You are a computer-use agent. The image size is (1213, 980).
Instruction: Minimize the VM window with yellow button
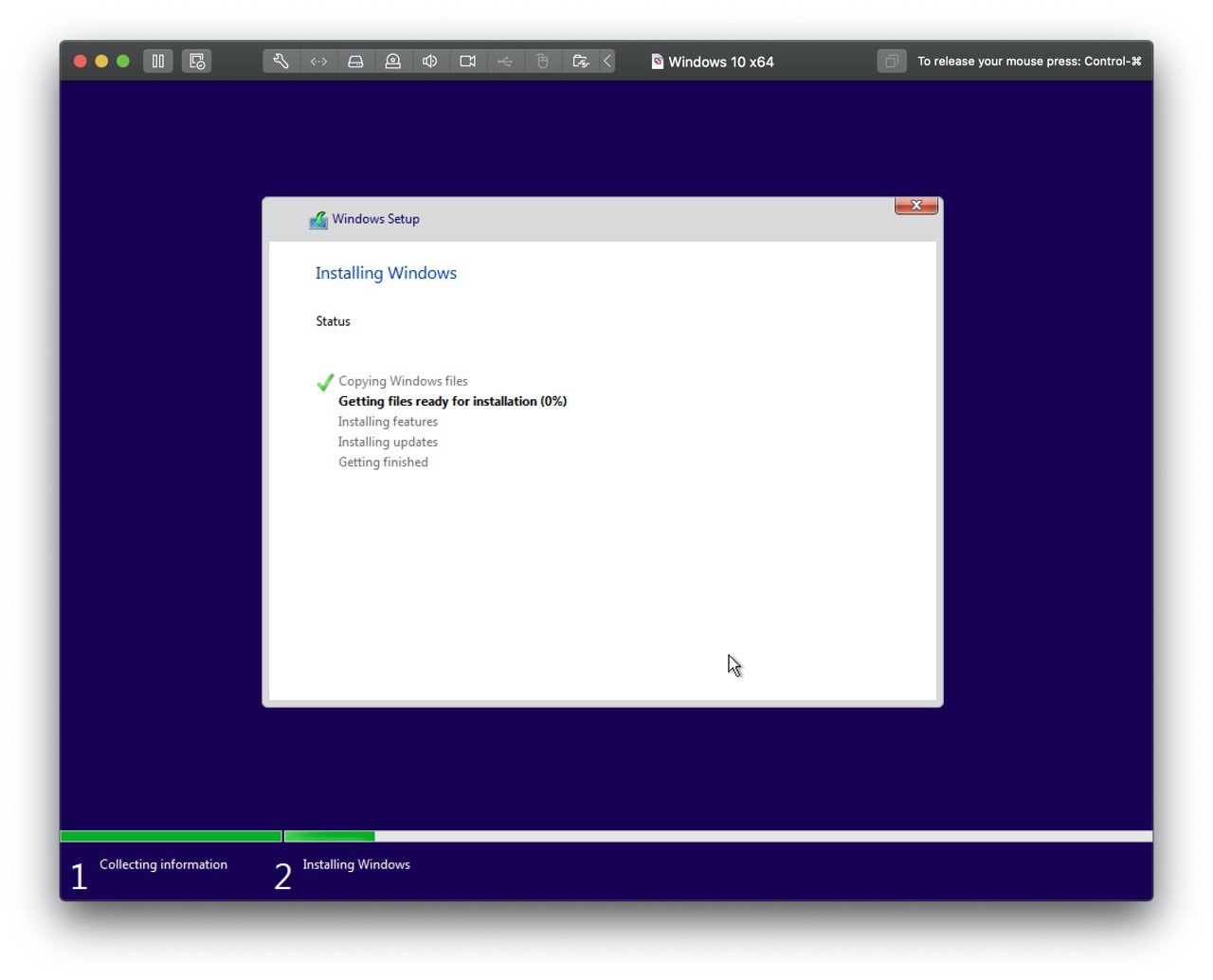click(101, 62)
